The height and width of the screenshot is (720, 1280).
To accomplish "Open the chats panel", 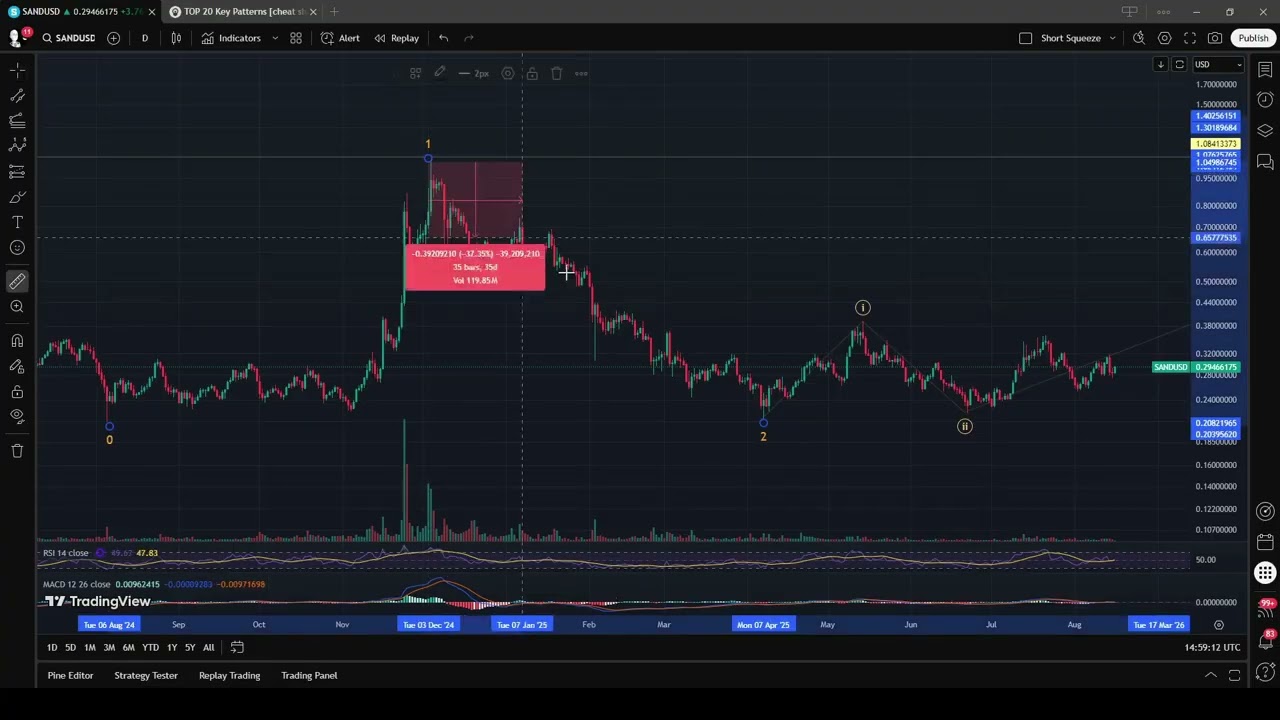I will click(1265, 161).
